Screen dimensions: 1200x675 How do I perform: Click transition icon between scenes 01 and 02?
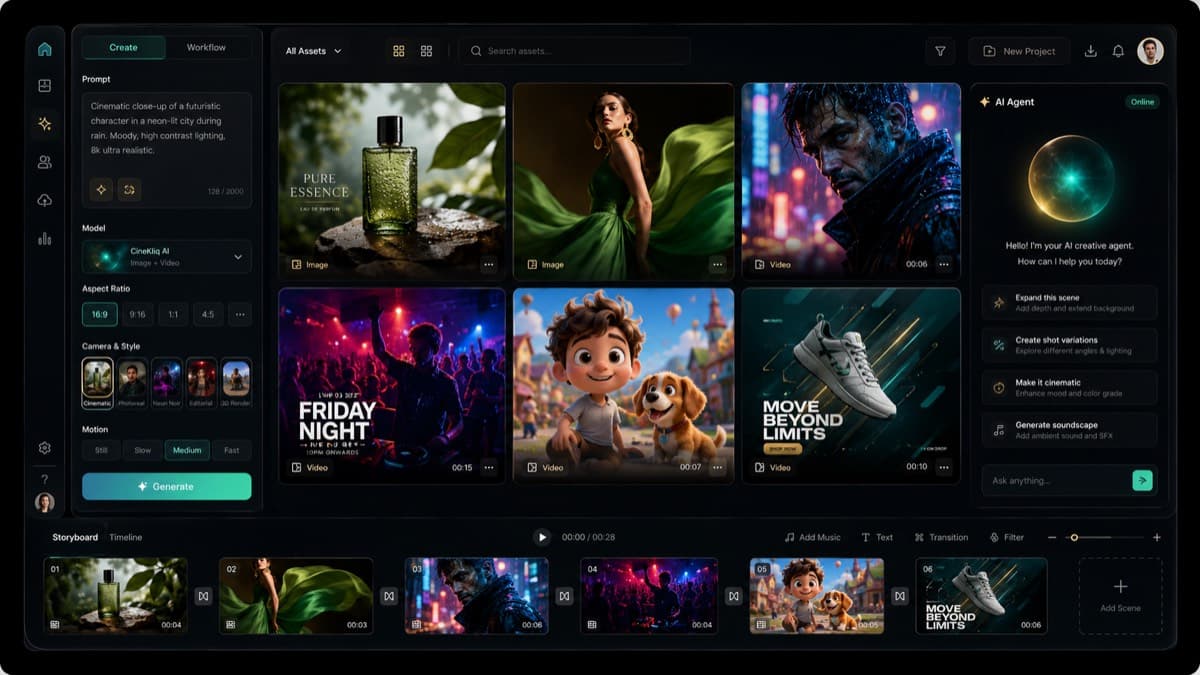click(203, 596)
